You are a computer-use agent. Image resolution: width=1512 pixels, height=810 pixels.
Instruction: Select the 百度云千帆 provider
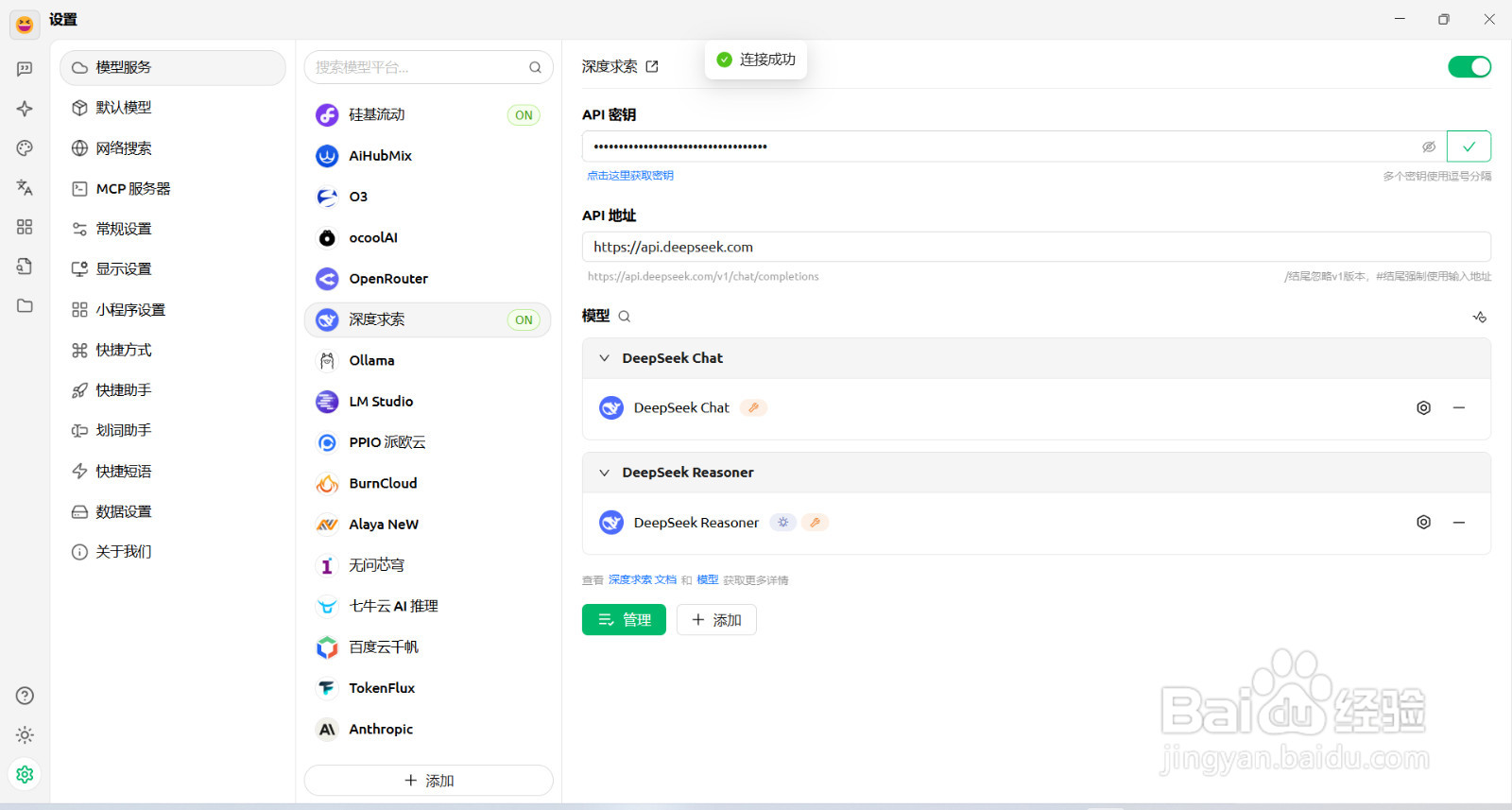click(x=428, y=647)
